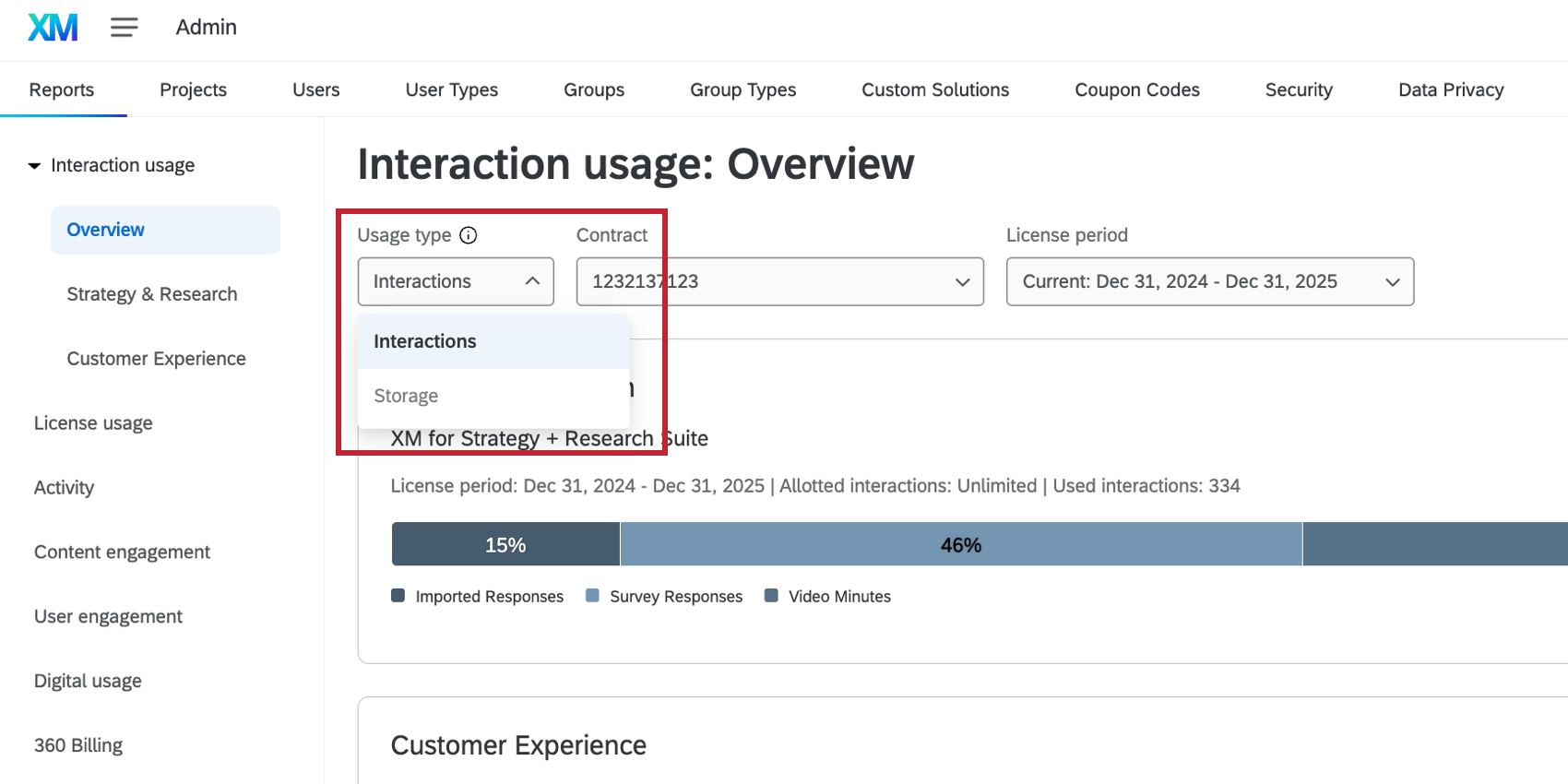This screenshot has width=1568, height=784.
Task: Collapse the Usage type dropdown chevron
Action: (x=532, y=281)
